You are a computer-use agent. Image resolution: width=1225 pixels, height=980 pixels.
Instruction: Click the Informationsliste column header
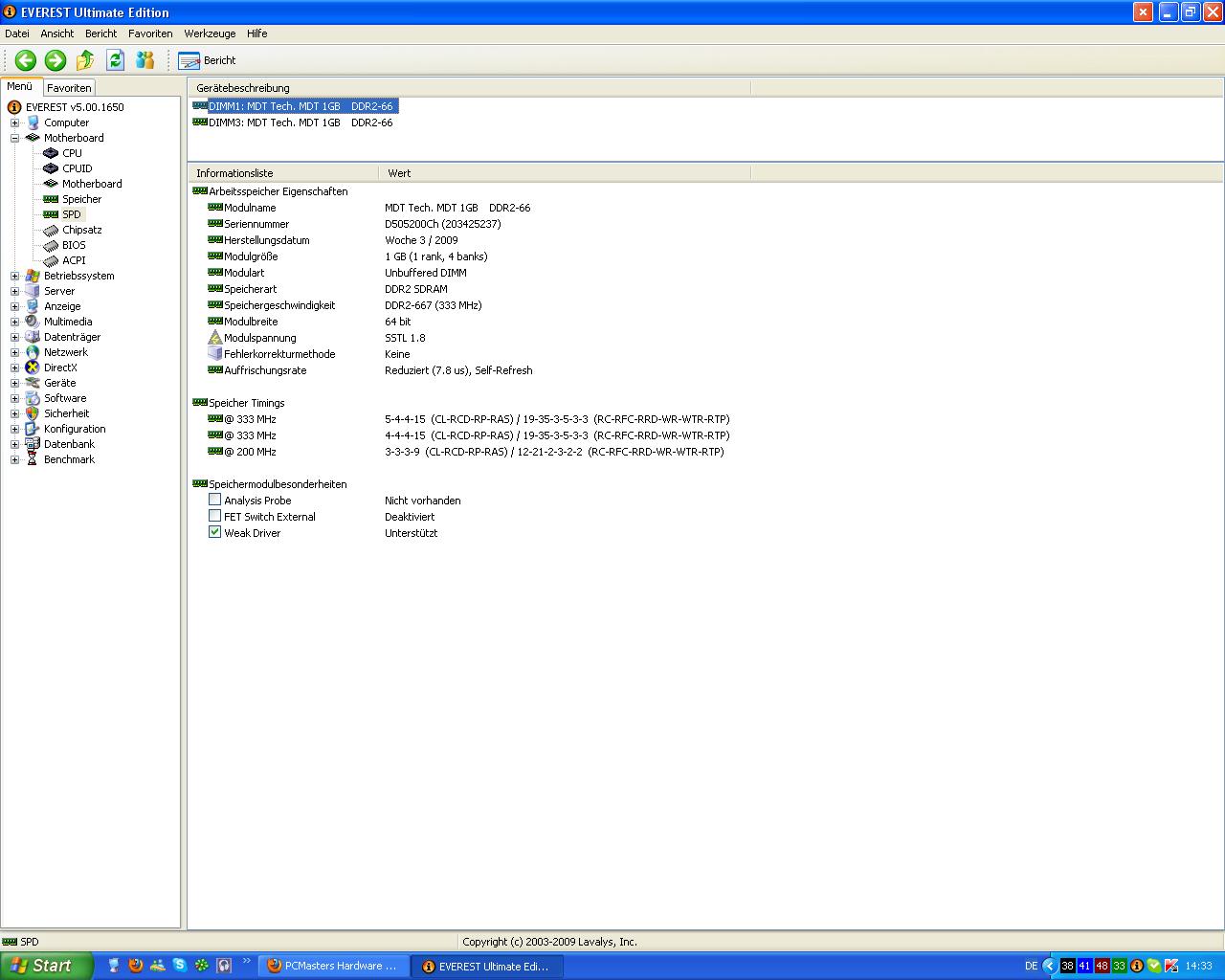[283, 173]
